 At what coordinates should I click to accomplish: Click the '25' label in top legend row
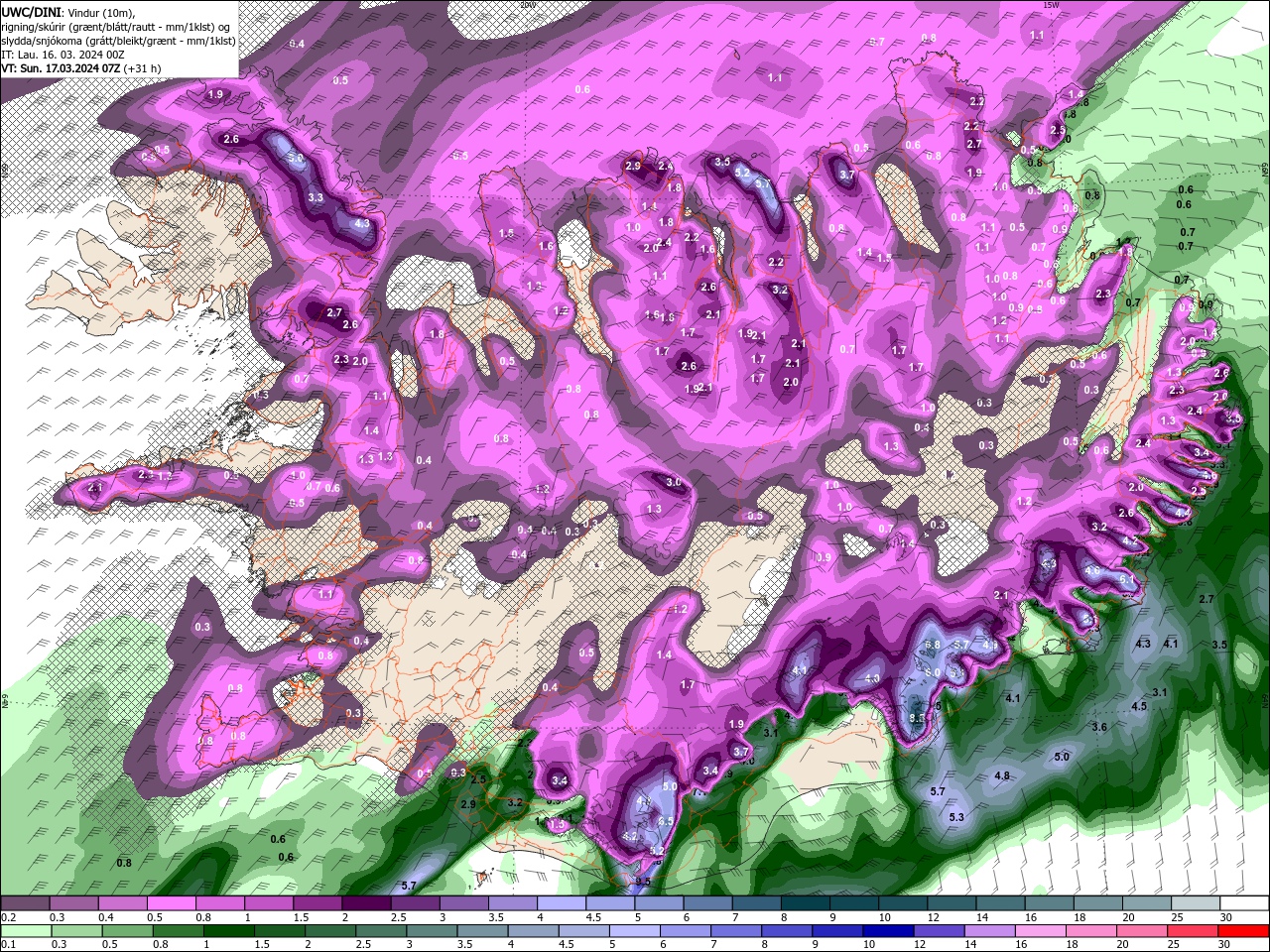pos(1177,917)
